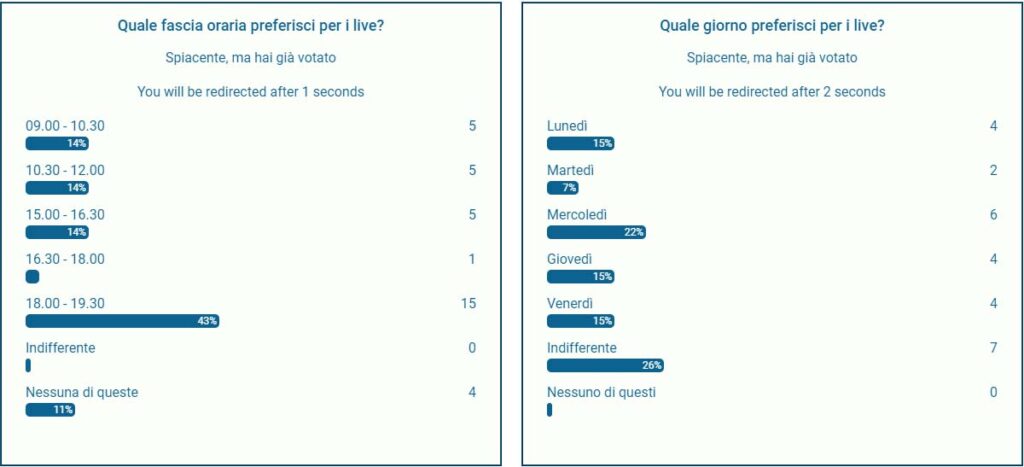1024x467 pixels.
Task: Click the Lunedì 15% result bar
Action: [581, 144]
